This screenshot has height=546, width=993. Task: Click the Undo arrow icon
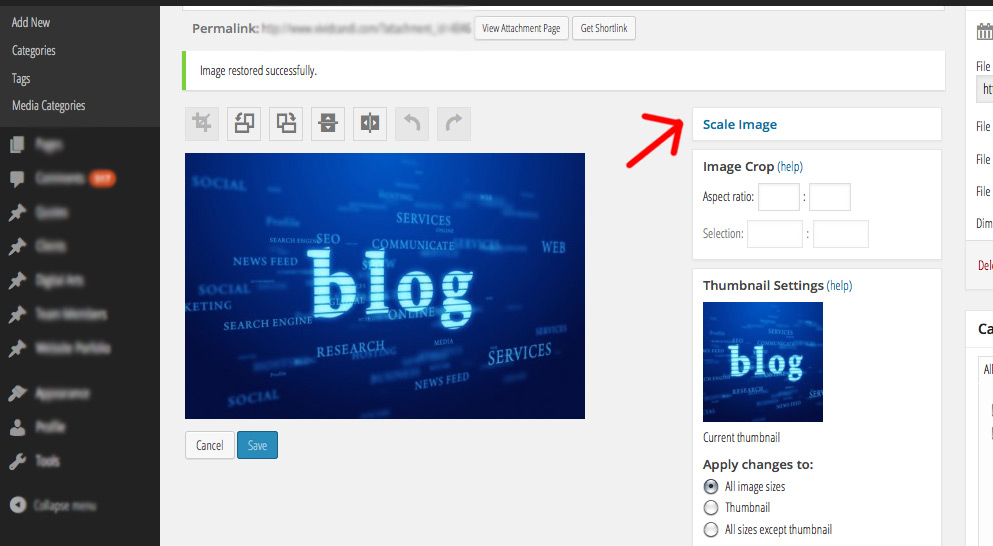click(x=412, y=123)
